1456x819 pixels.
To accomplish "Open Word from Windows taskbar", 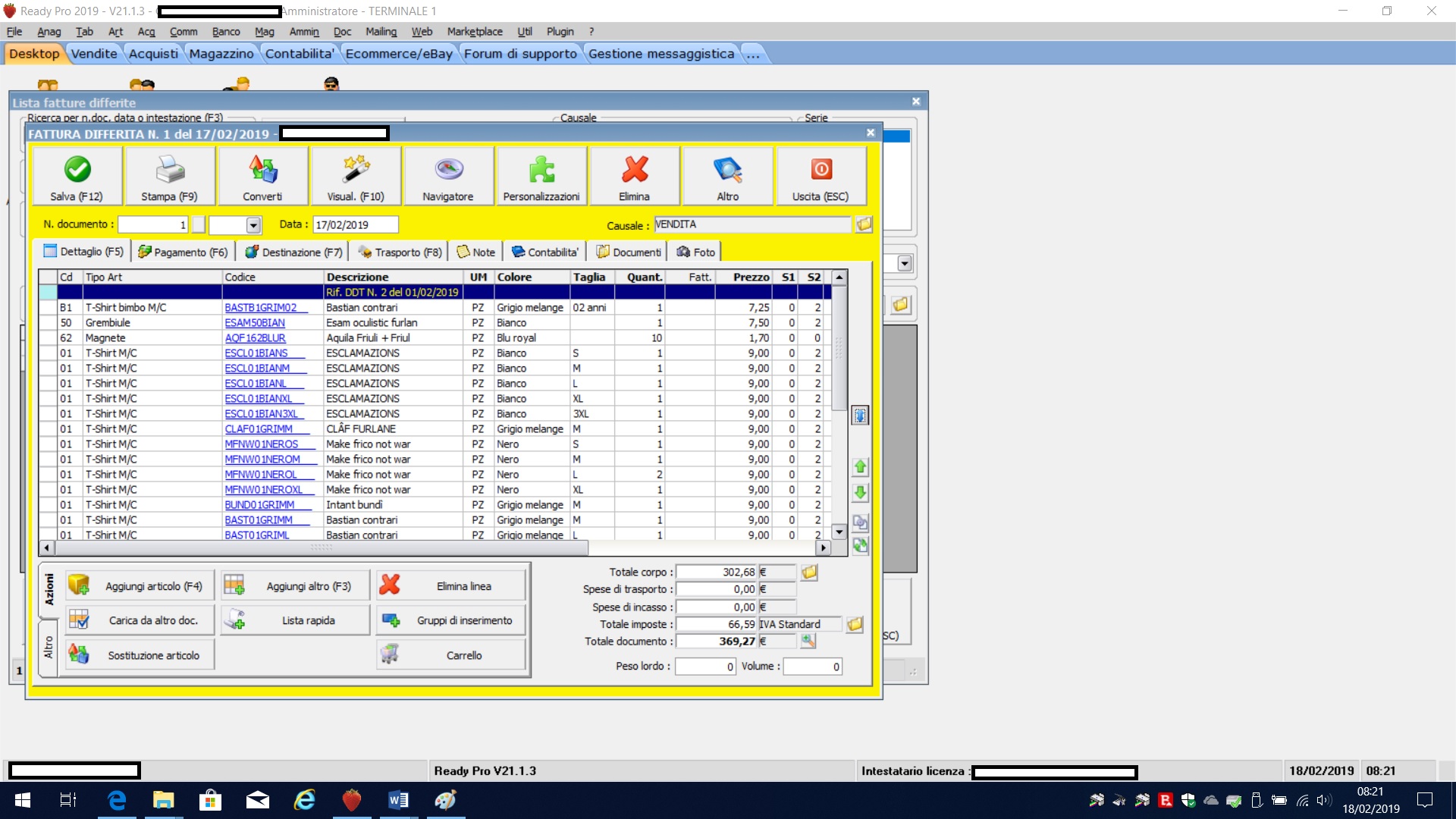I will [x=398, y=800].
